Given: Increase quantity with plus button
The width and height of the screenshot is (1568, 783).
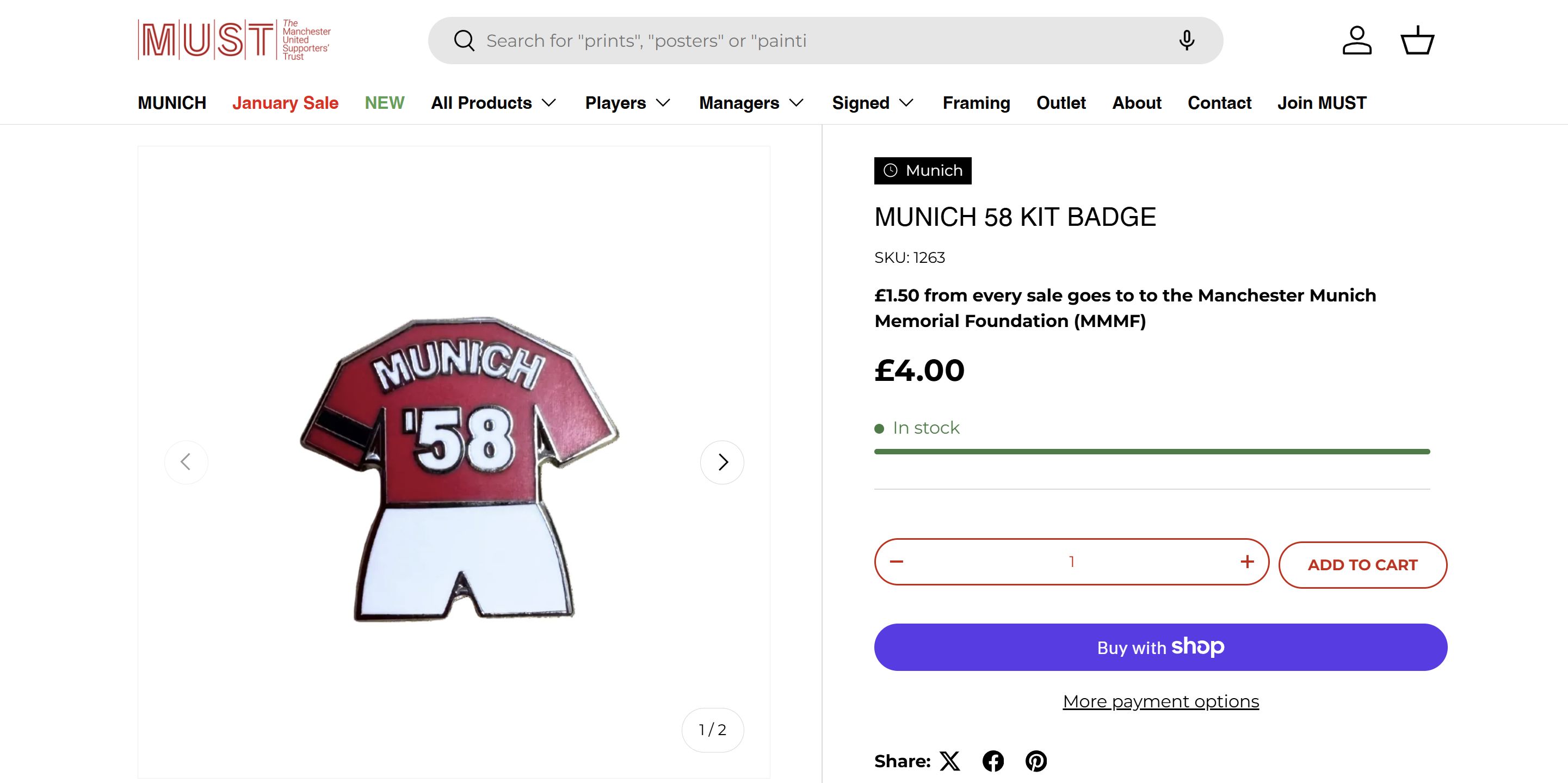Looking at the screenshot, I should (1247, 562).
